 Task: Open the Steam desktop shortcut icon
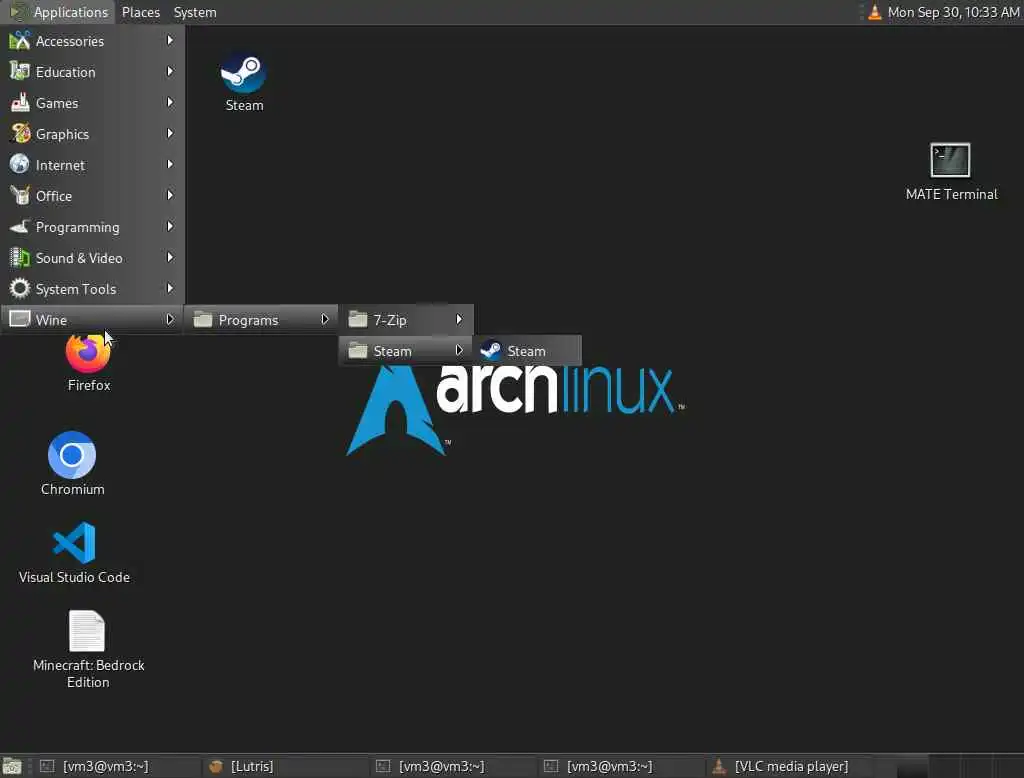point(243,73)
